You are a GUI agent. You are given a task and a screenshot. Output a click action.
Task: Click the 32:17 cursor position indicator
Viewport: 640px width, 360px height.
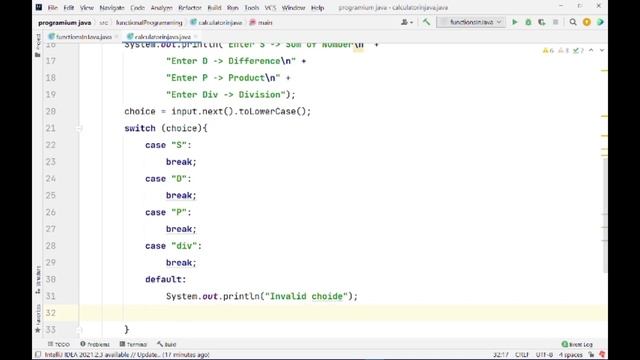coord(500,355)
